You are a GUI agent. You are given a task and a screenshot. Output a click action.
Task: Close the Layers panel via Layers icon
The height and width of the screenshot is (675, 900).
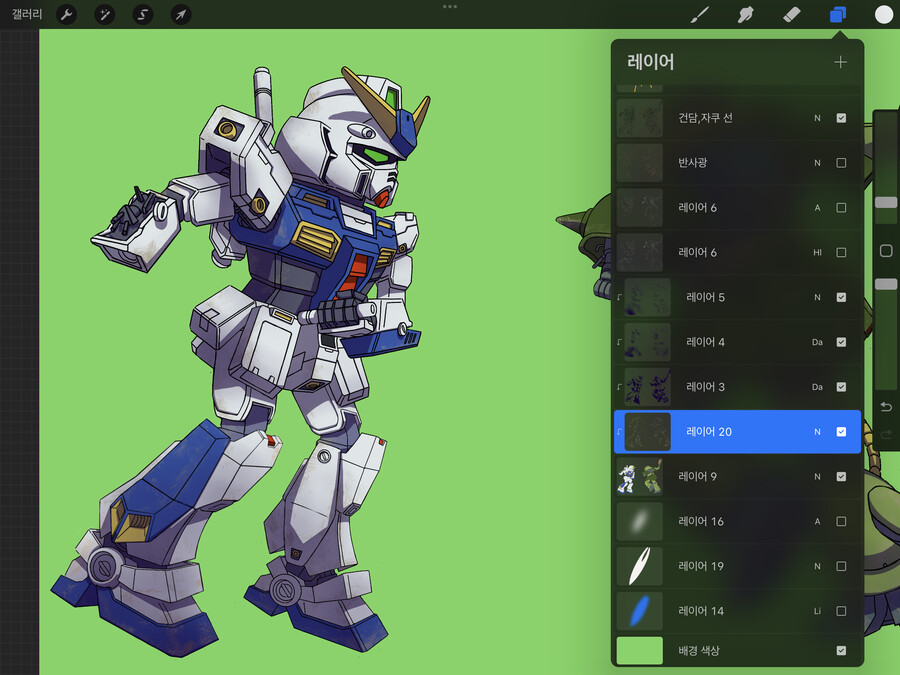pos(838,15)
